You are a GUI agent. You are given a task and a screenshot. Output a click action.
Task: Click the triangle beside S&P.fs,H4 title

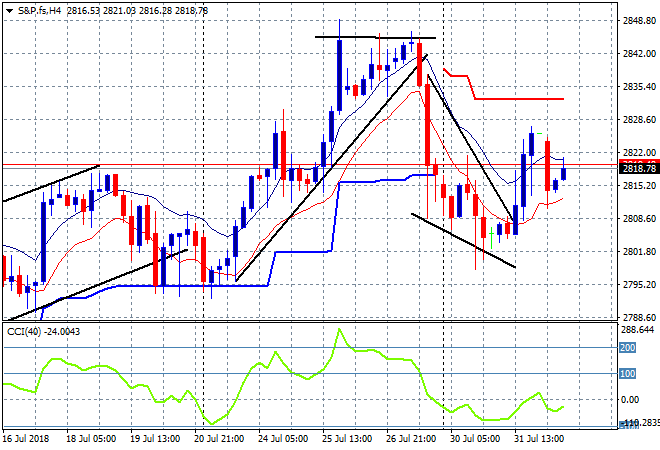point(9,11)
